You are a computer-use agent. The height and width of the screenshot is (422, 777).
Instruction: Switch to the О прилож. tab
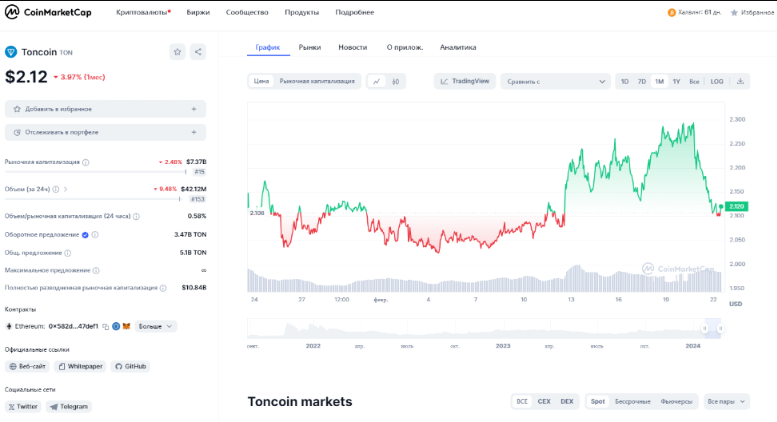pos(405,48)
